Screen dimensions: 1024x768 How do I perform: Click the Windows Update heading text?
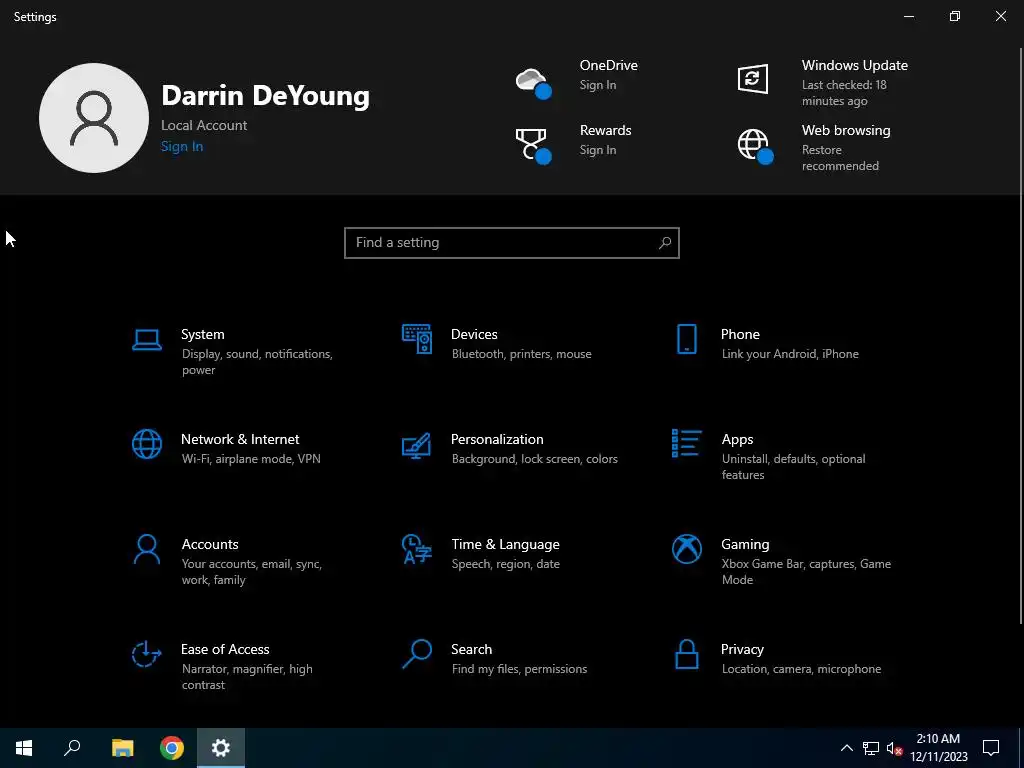pos(855,65)
